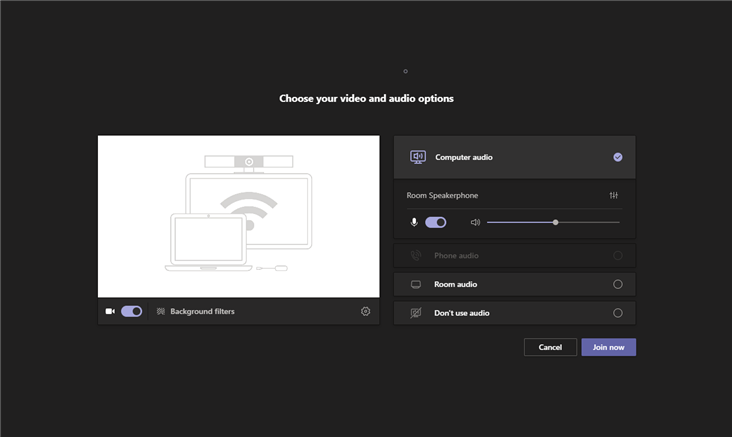
Task: Expand the Room Speakerphone device options
Action: point(442,195)
